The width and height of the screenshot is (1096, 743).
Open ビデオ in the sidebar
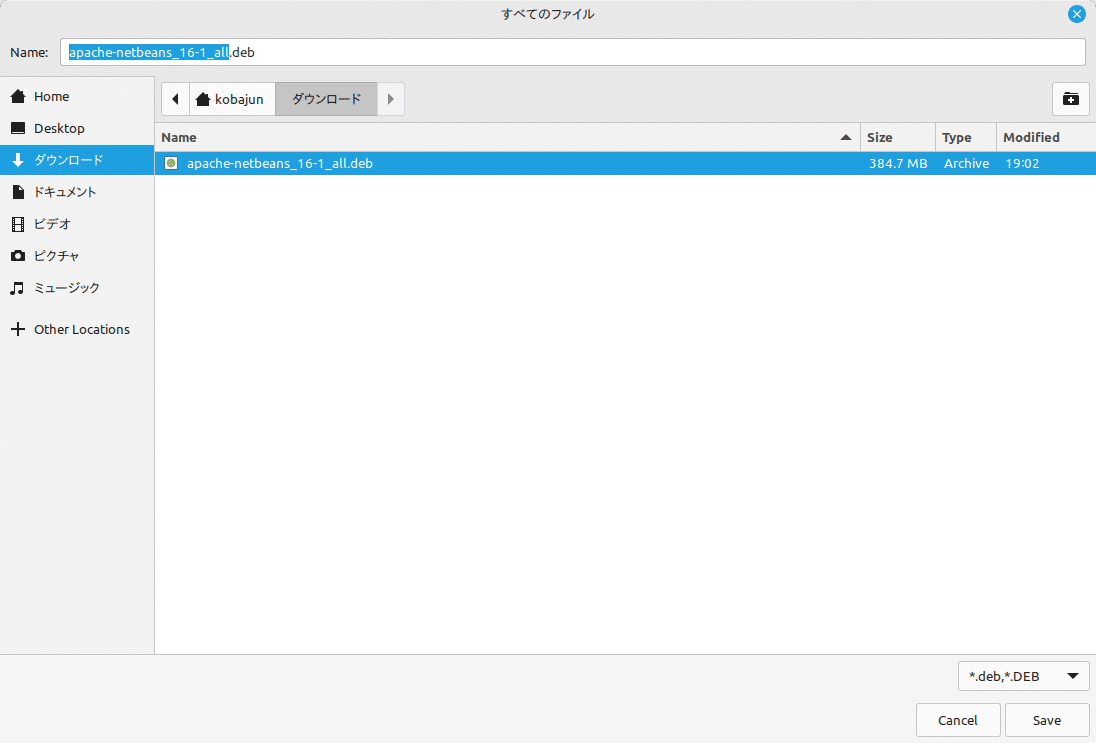click(x=77, y=224)
